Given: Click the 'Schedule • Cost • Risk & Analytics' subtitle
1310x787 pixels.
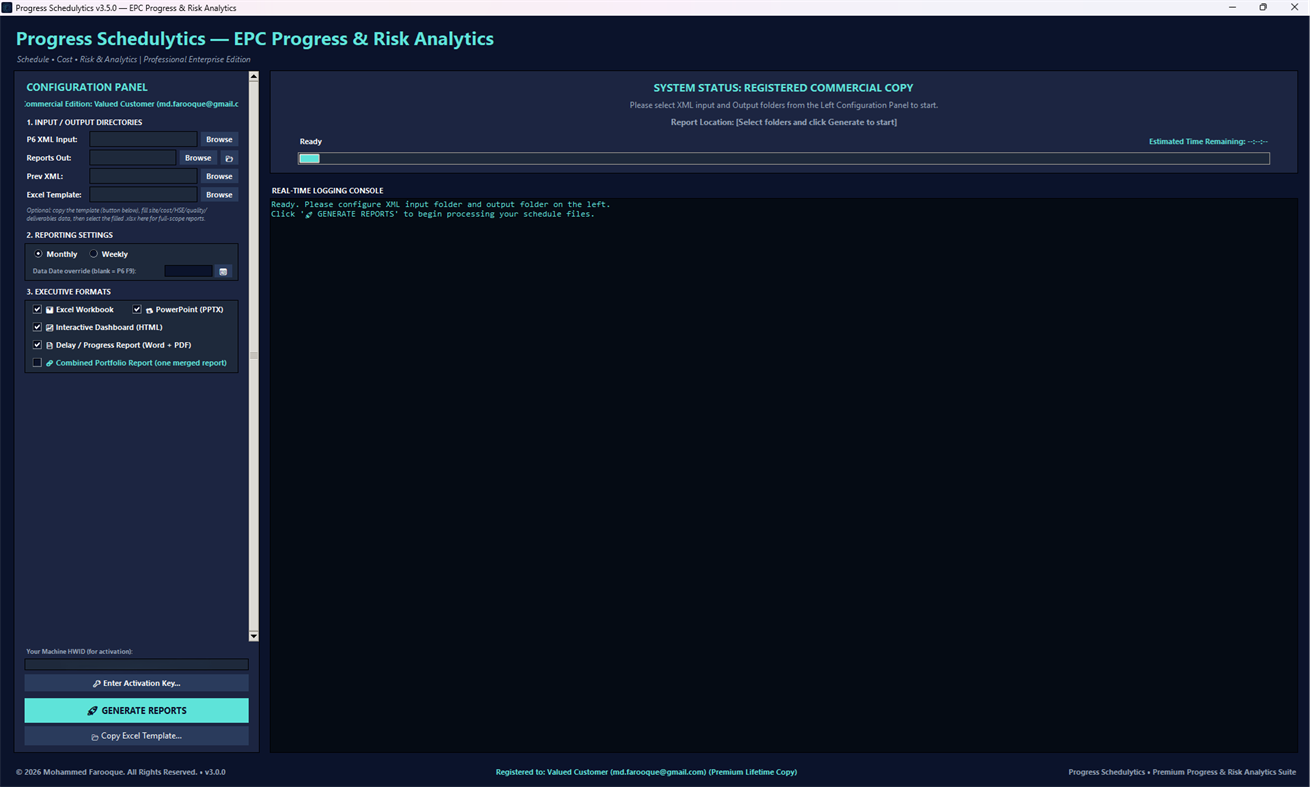Looking at the screenshot, I should pos(134,59).
